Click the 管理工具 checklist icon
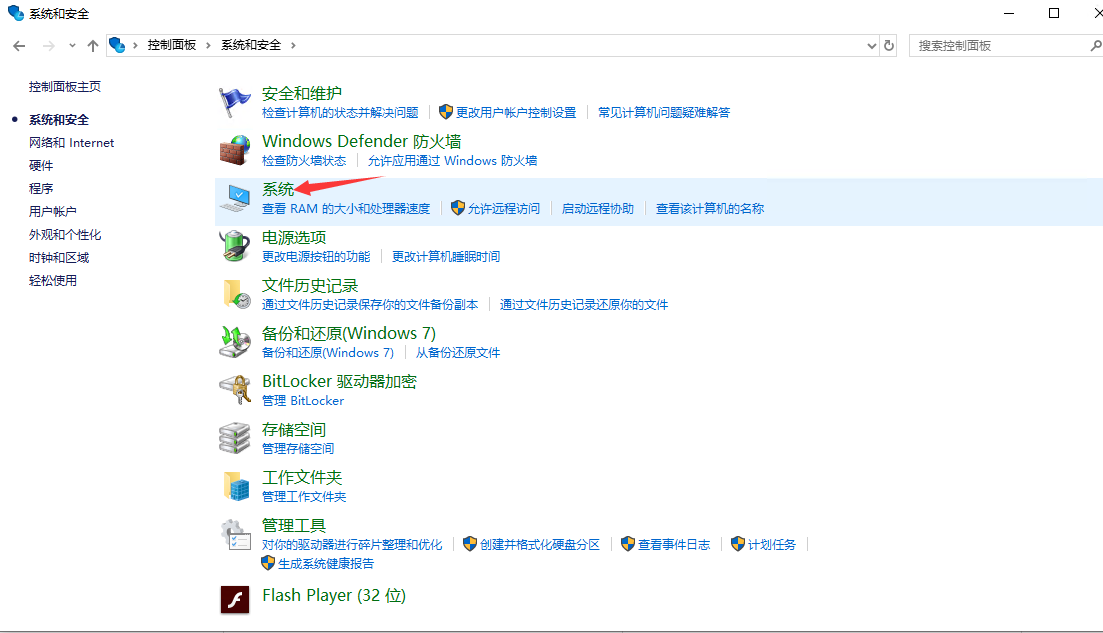The image size is (1103, 633). (x=234, y=532)
